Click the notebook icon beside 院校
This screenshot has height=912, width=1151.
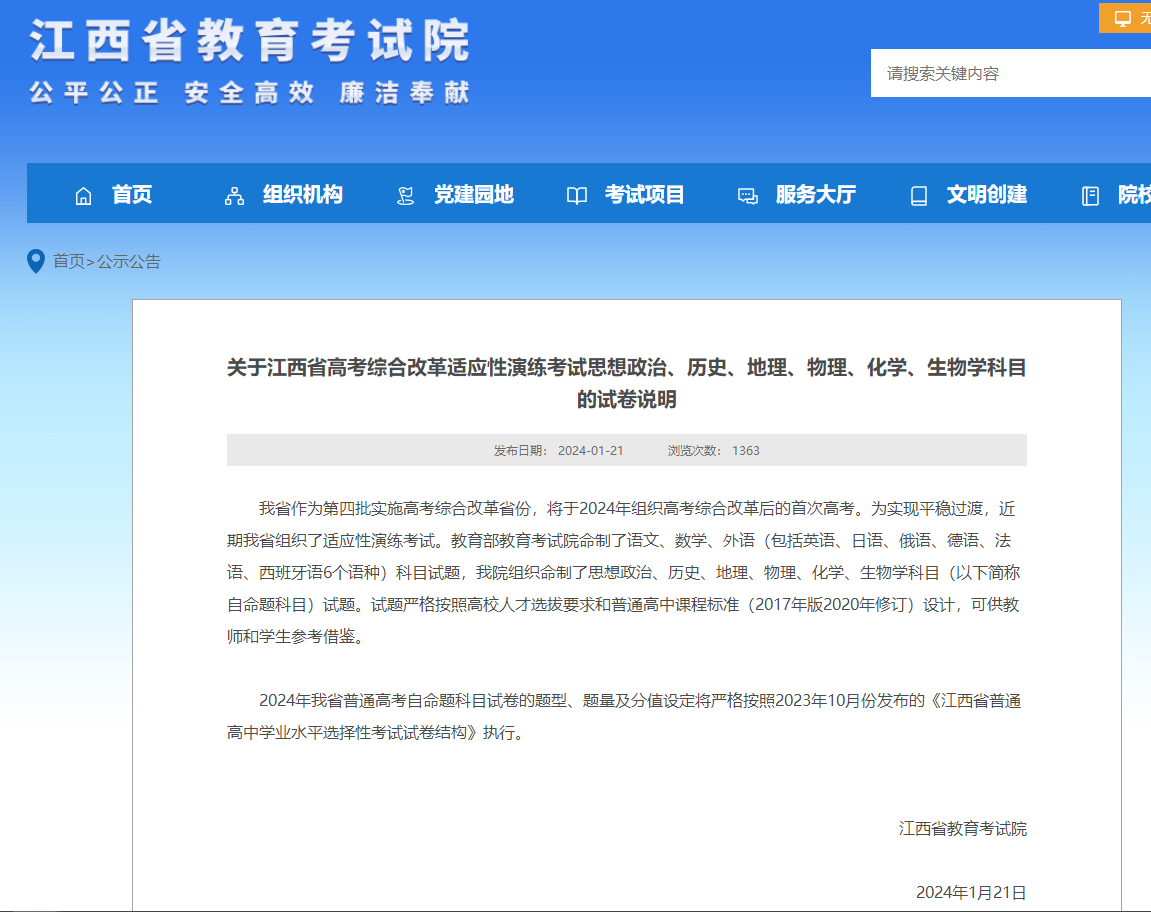[x=1090, y=196]
